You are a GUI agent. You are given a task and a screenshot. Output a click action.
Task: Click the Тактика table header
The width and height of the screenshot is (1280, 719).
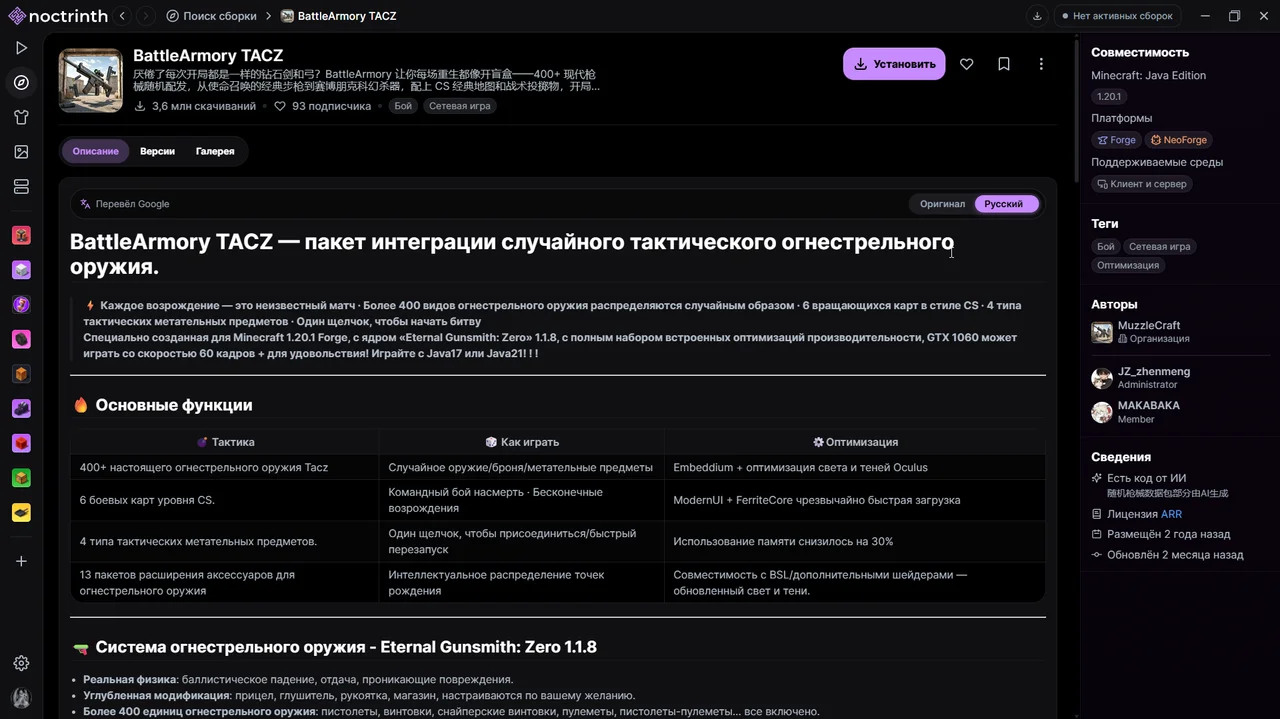point(225,442)
